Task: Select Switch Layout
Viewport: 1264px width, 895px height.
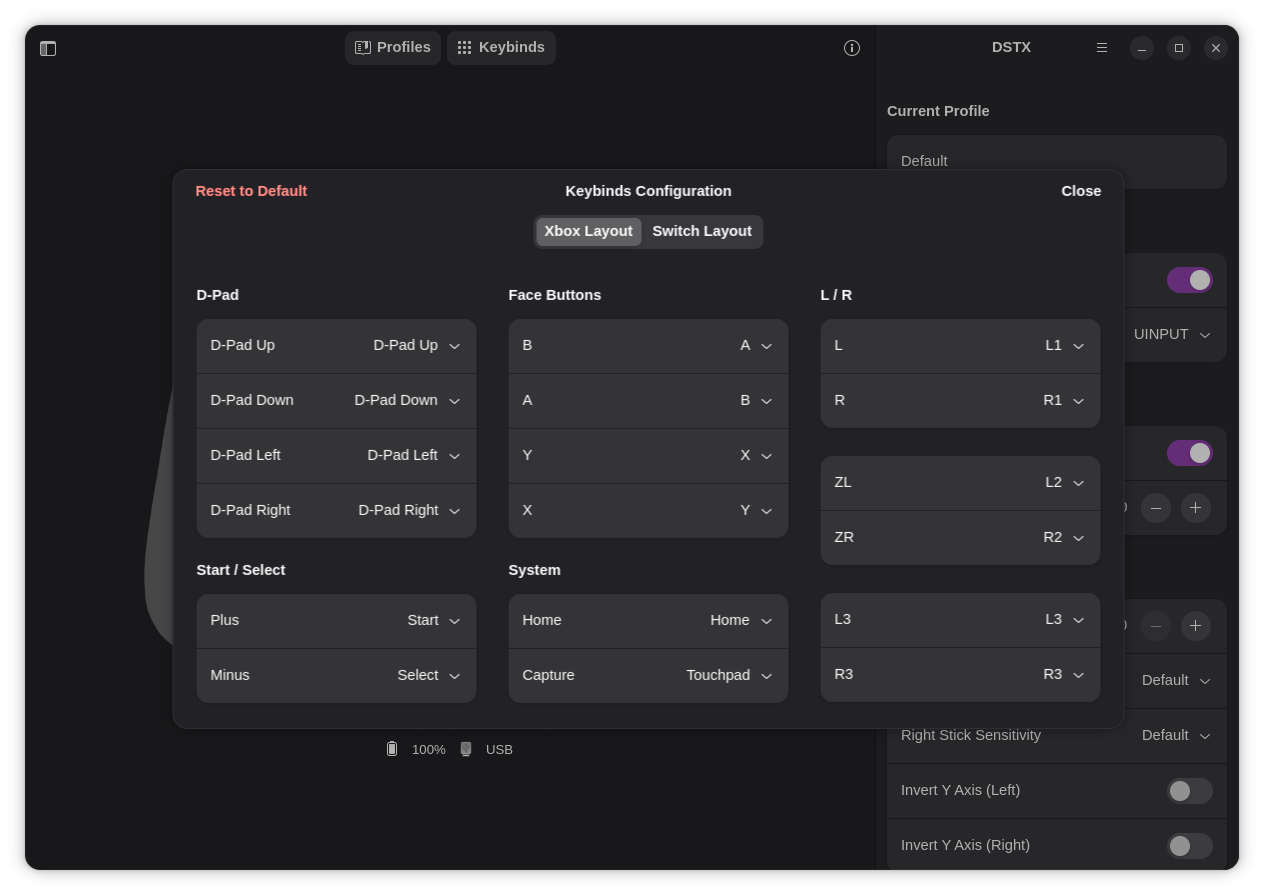Action: (x=702, y=231)
